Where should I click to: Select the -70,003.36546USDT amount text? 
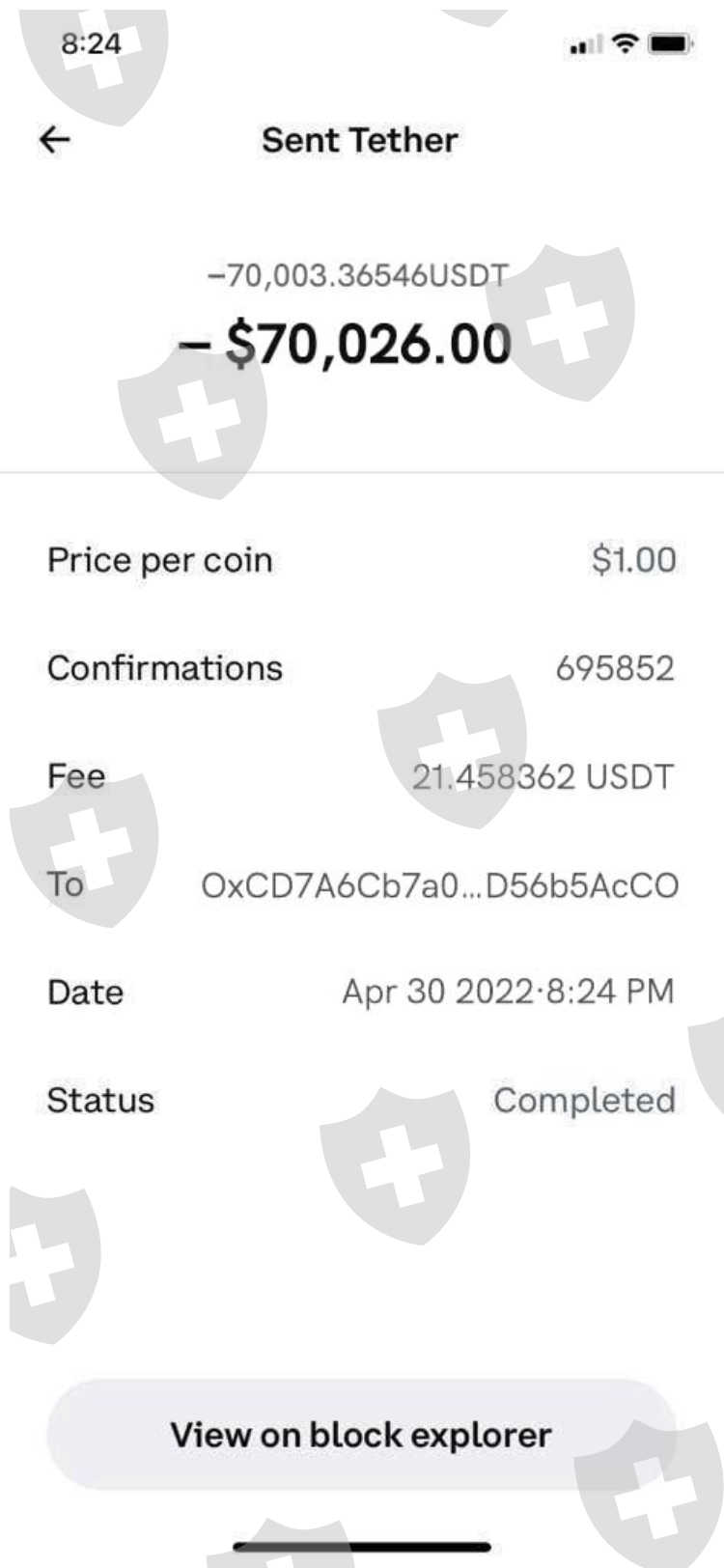coord(357,276)
